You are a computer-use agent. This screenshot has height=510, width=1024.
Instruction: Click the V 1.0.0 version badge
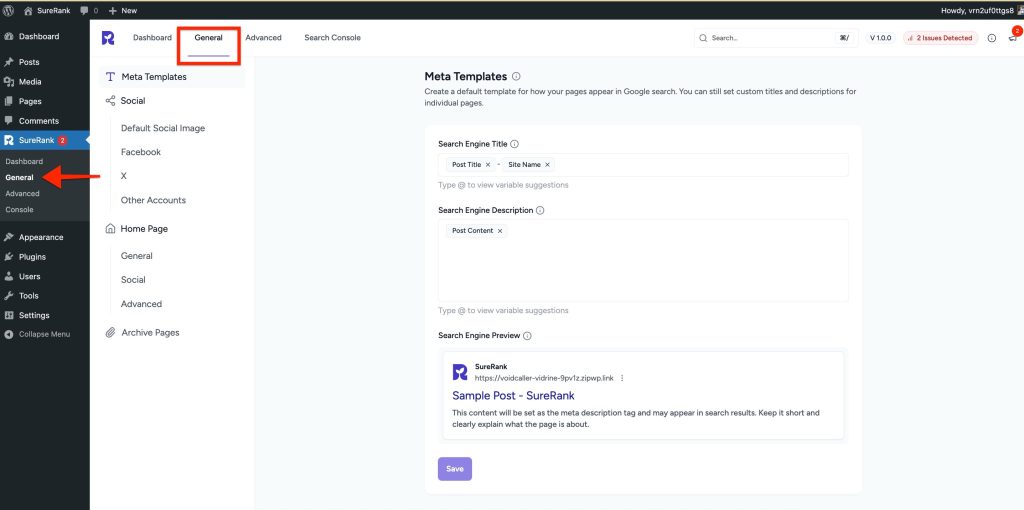point(880,38)
